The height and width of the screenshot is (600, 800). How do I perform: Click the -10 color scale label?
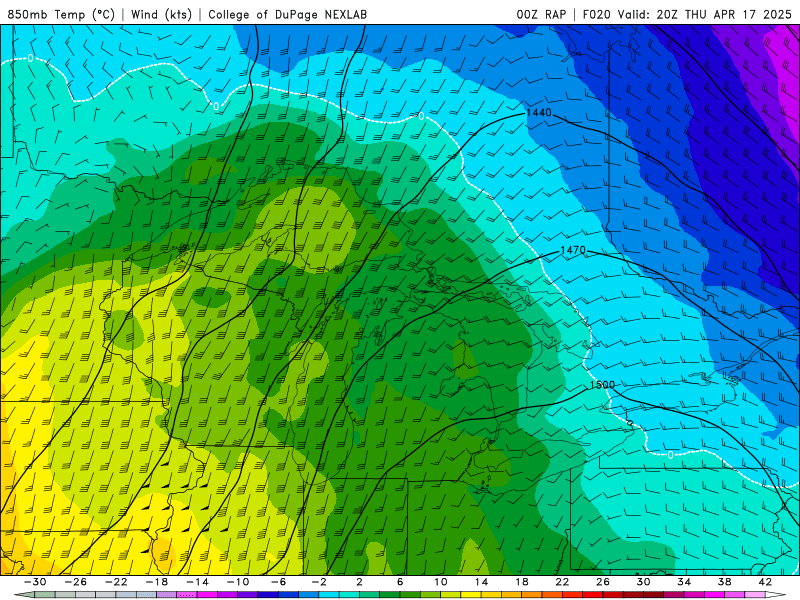pyautogui.click(x=238, y=582)
